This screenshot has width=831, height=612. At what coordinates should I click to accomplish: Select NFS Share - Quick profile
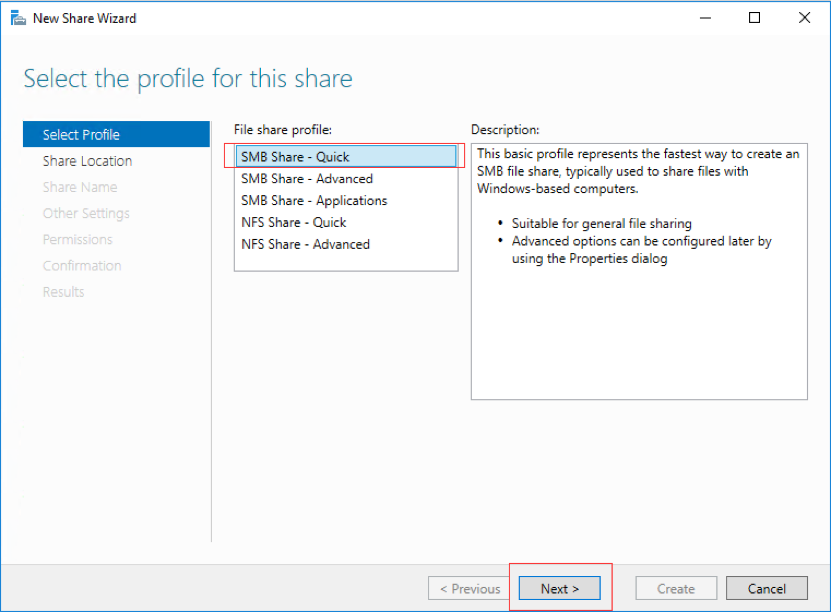(293, 222)
